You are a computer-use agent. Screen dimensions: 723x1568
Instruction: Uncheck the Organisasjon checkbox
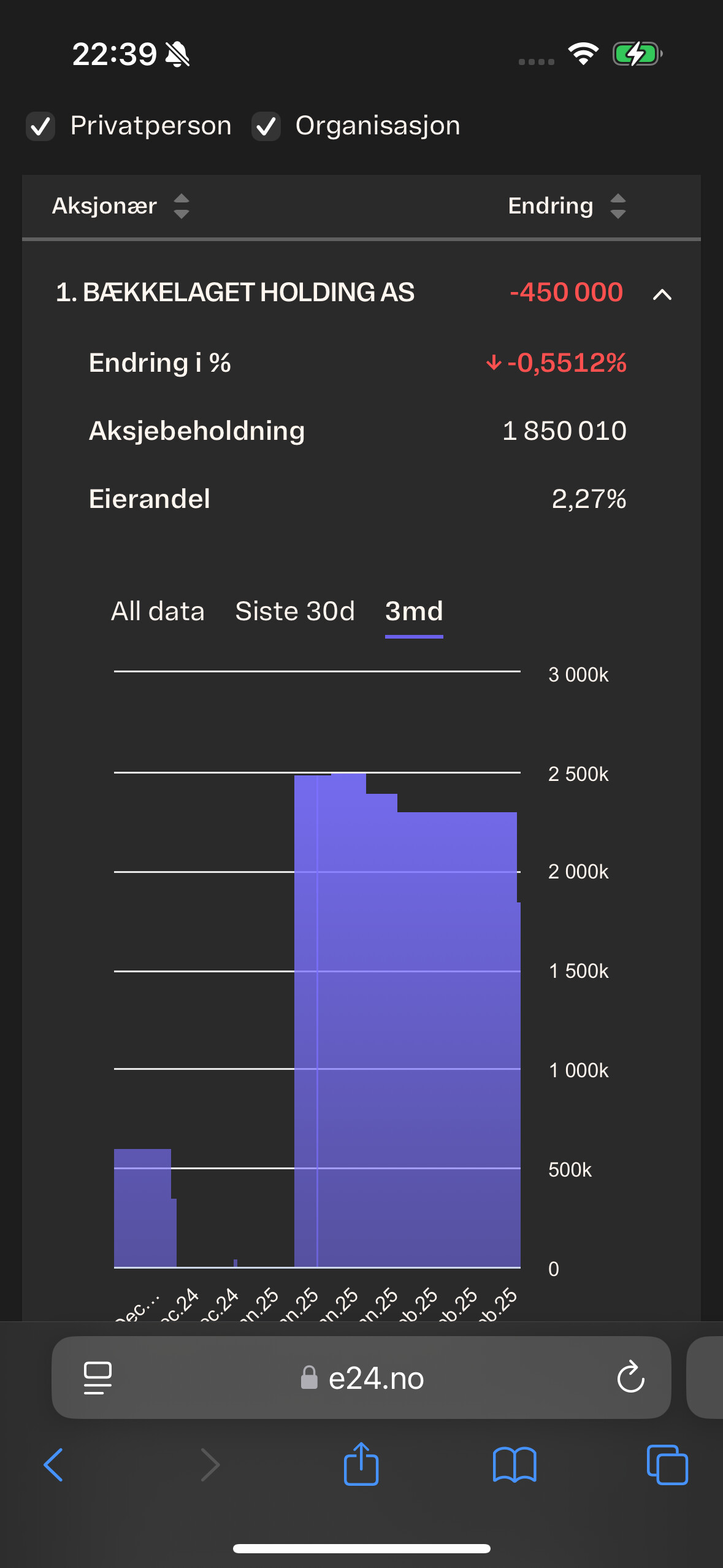(x=266, y=126)
